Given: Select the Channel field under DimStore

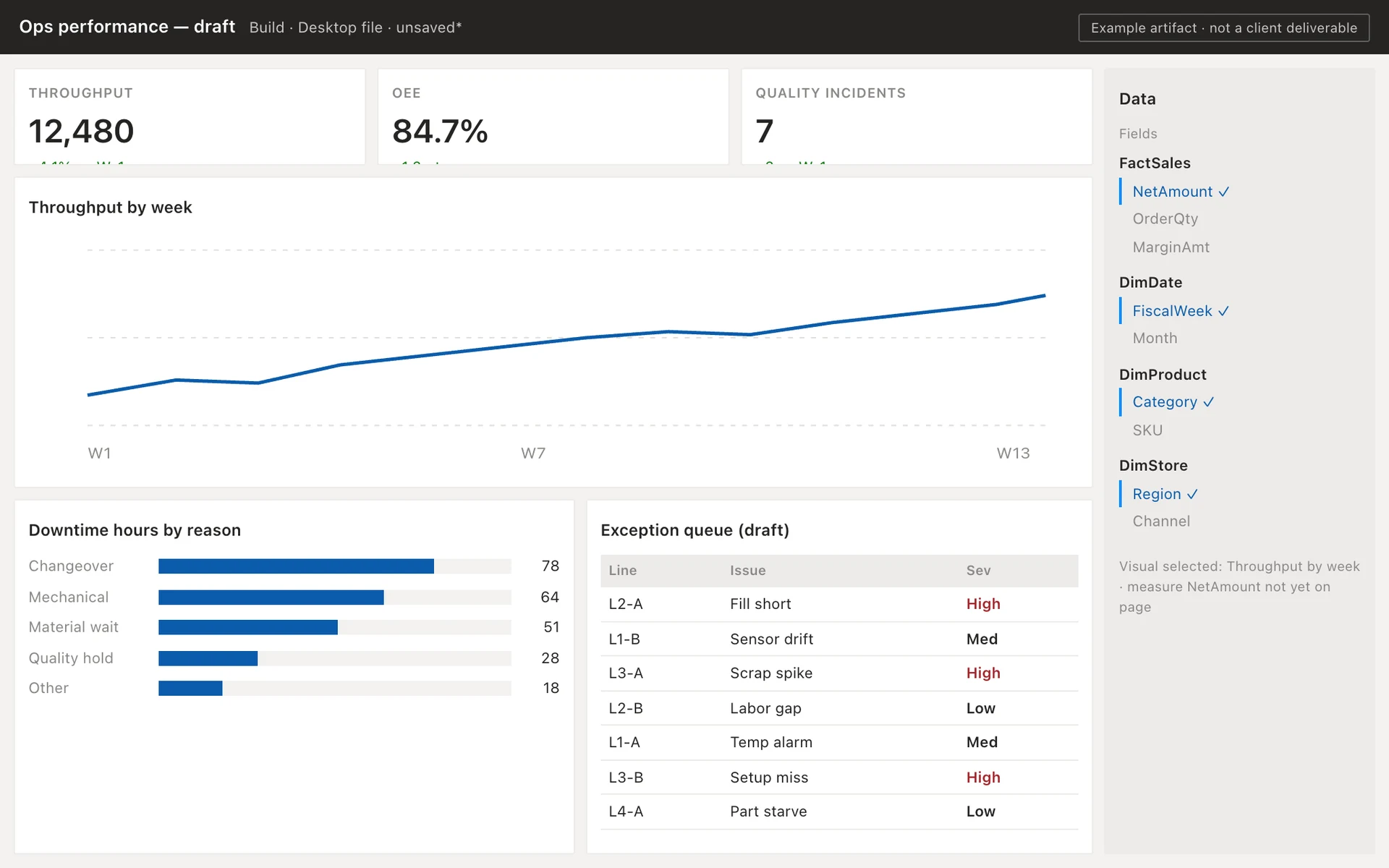Looking at the screenshot, I should point(1161,522).
